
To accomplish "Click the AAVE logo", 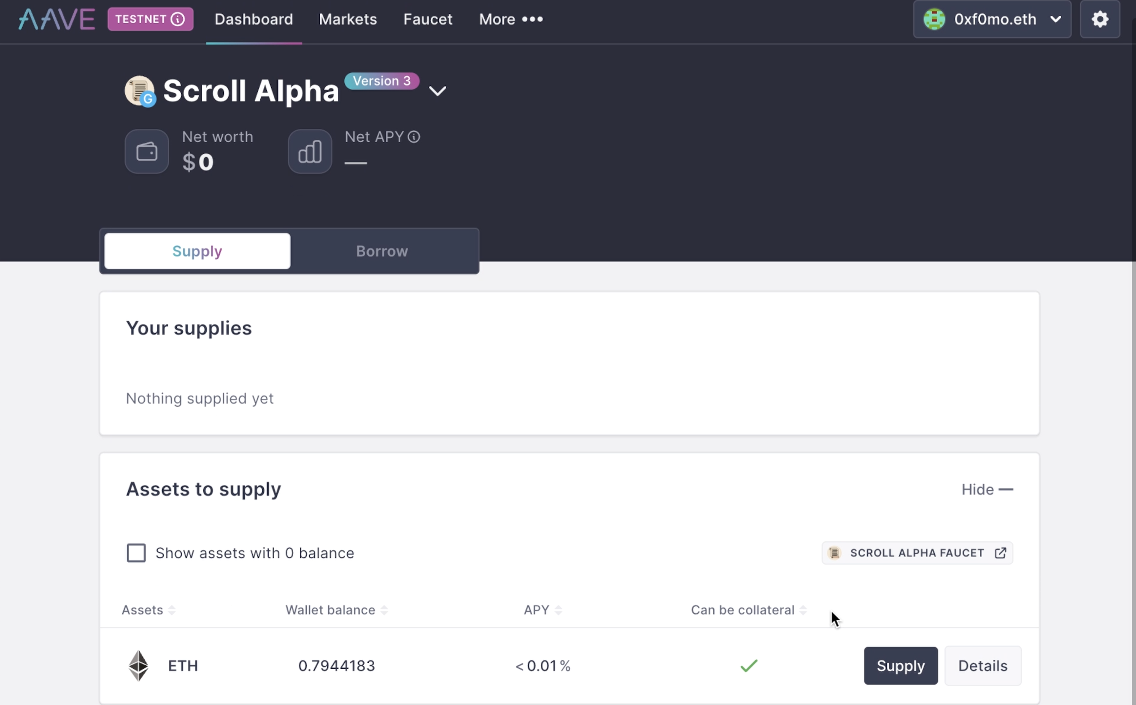I will click(x=57, y=19).
